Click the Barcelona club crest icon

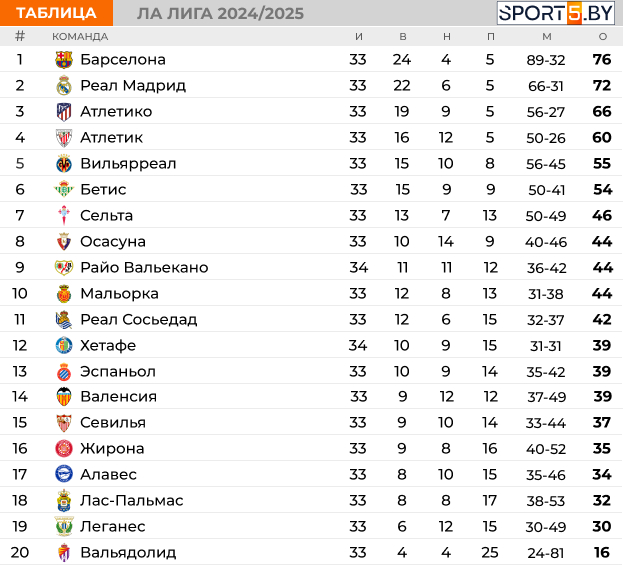point(64,60)
